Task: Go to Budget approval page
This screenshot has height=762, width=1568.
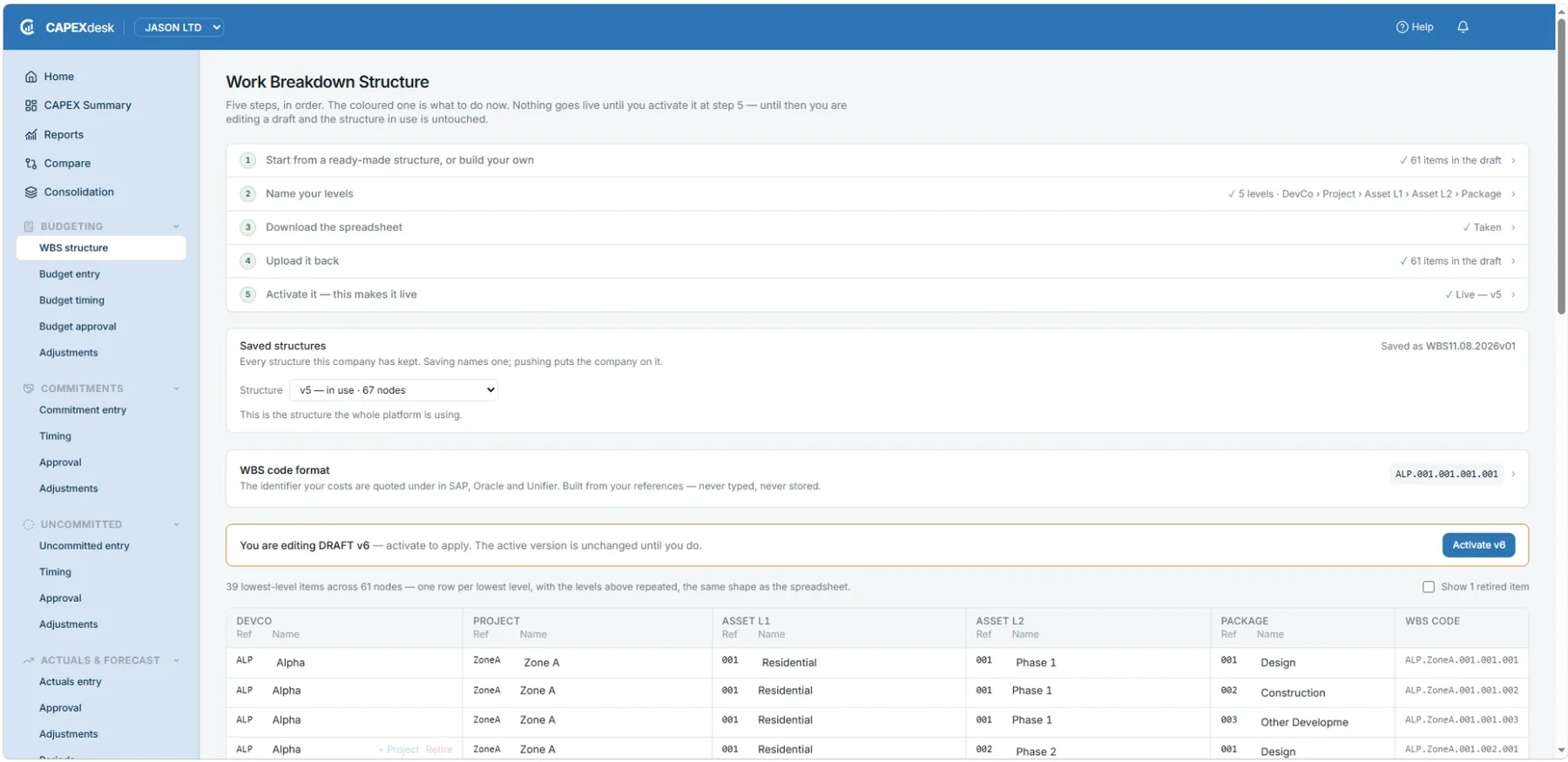Action: tap(78, 327)
